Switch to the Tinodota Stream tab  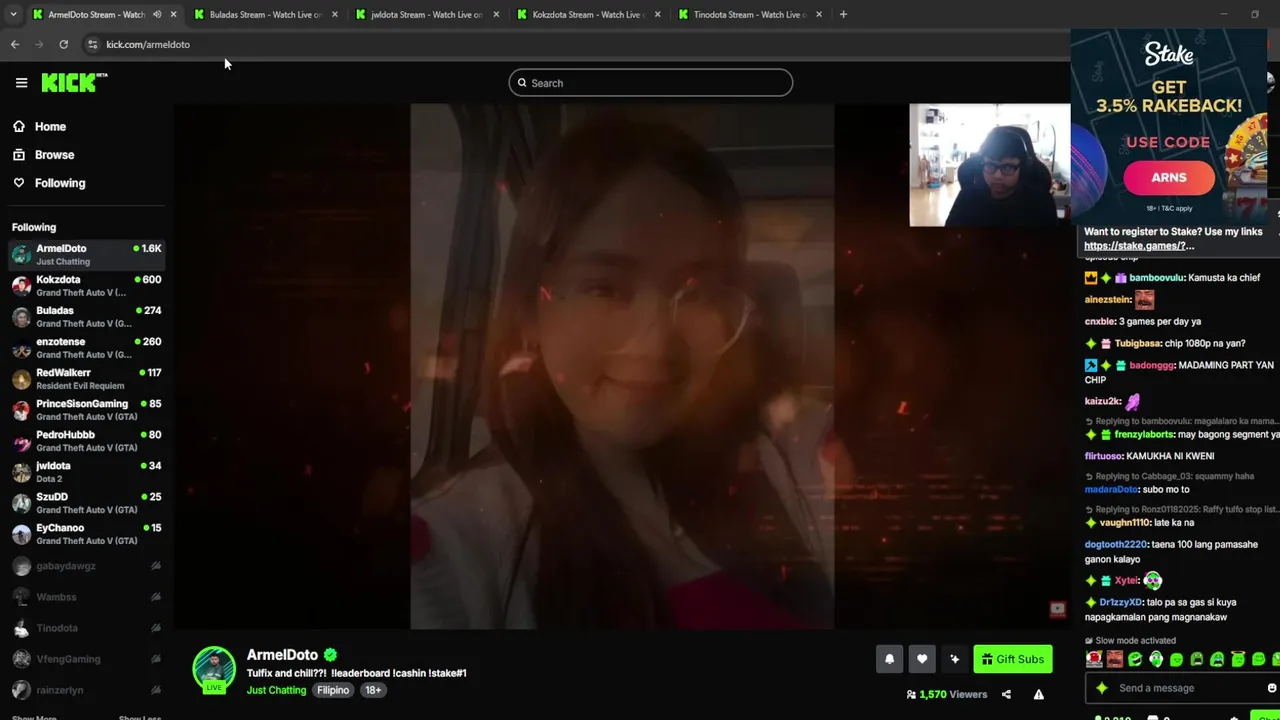coord(748,14)
